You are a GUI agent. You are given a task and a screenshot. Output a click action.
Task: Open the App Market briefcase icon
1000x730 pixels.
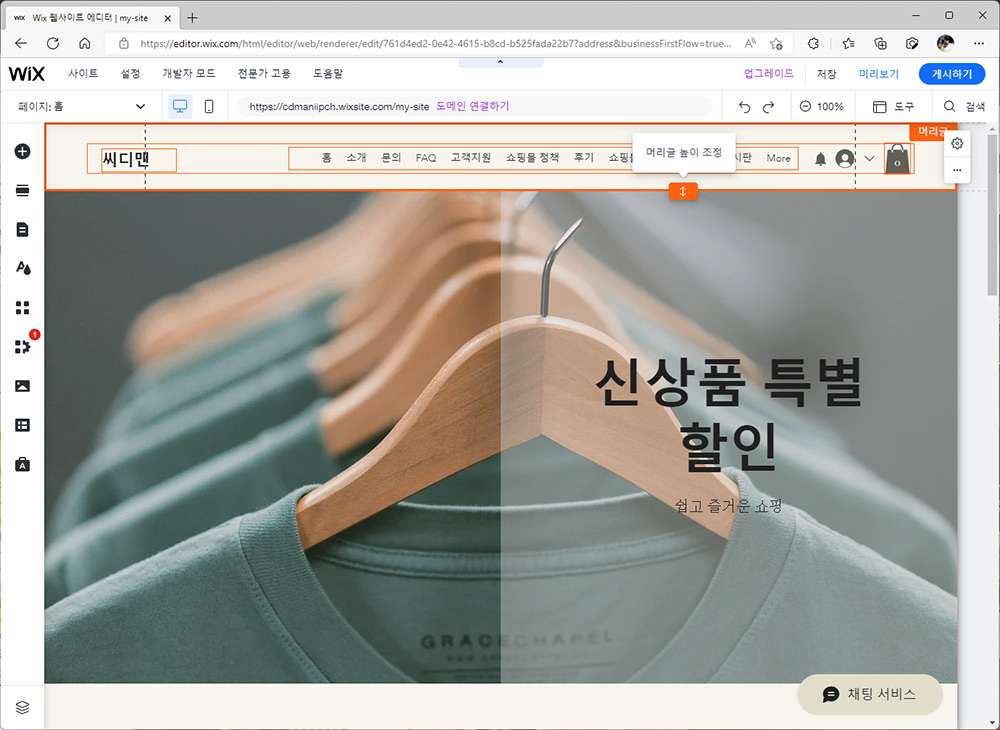(x=22, y=464)
